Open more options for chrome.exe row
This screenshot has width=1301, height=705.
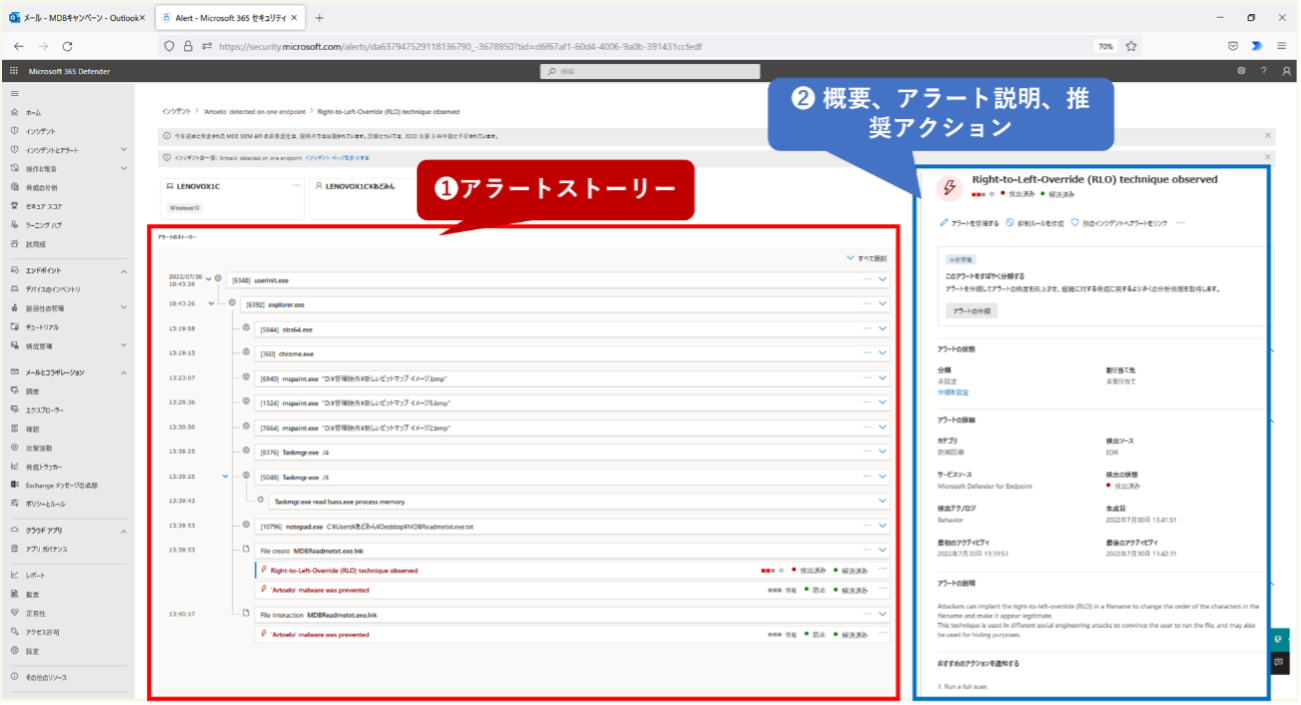(867, 353)
